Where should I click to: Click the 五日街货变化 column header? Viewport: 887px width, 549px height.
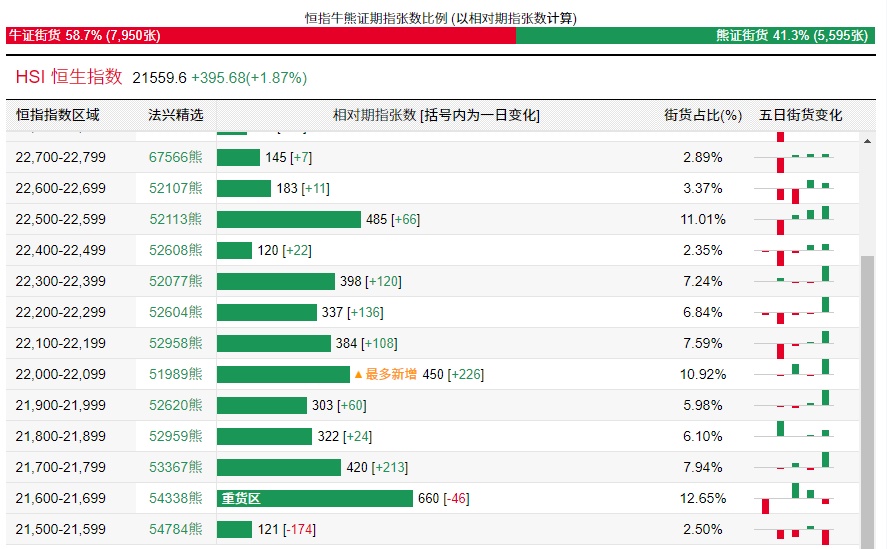point(801,115)
